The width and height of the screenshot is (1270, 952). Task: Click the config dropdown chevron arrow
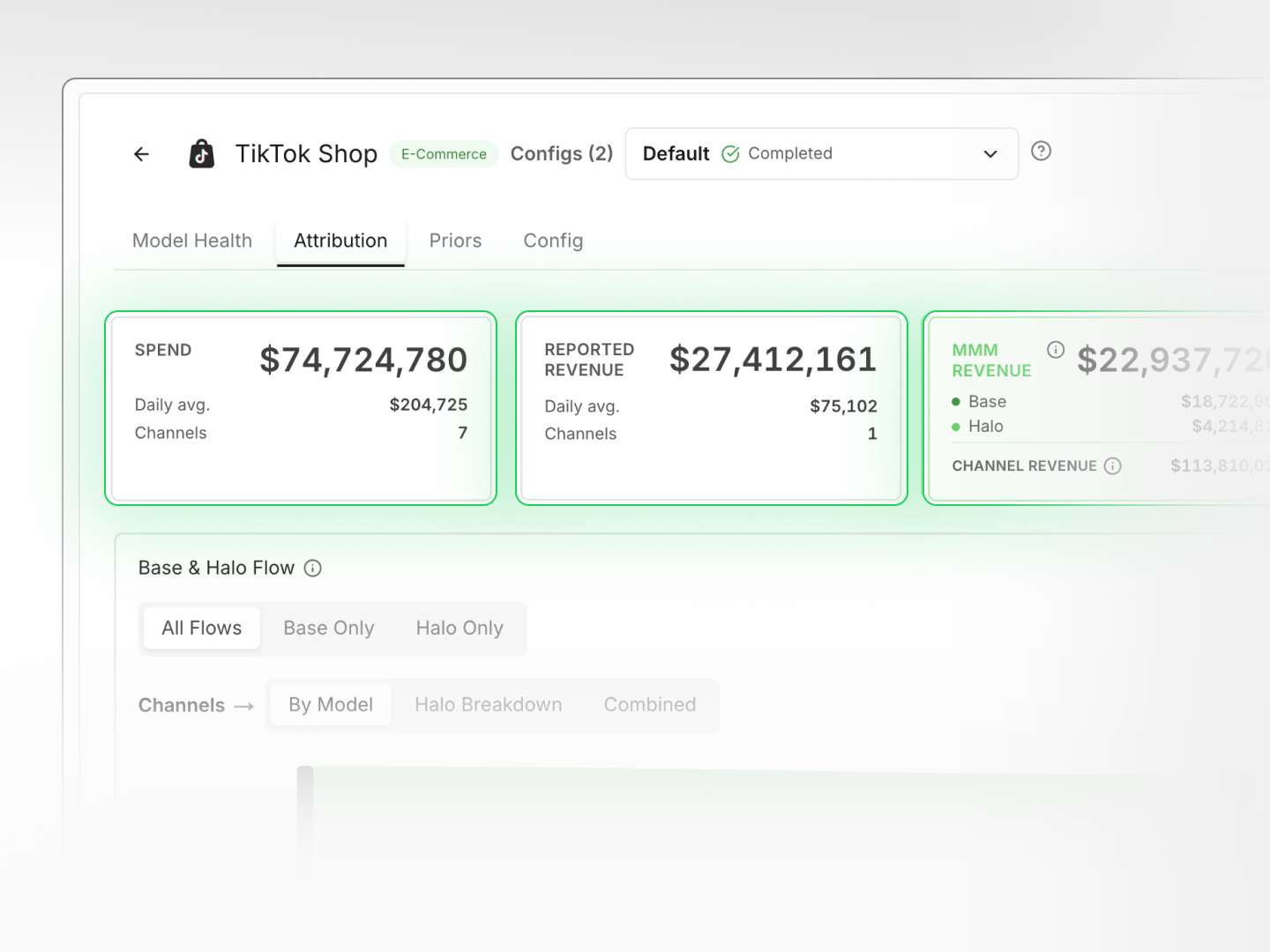click(990, 154)
